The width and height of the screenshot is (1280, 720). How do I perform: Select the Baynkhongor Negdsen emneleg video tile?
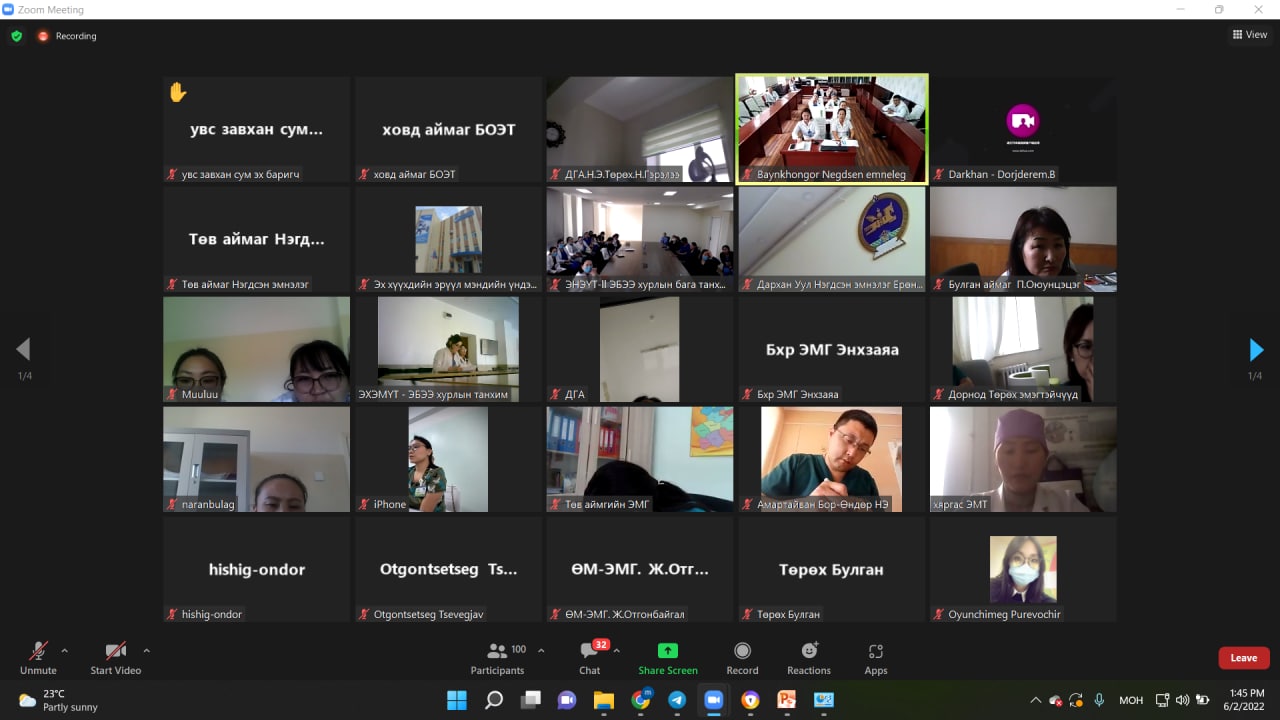click(831, 129)
